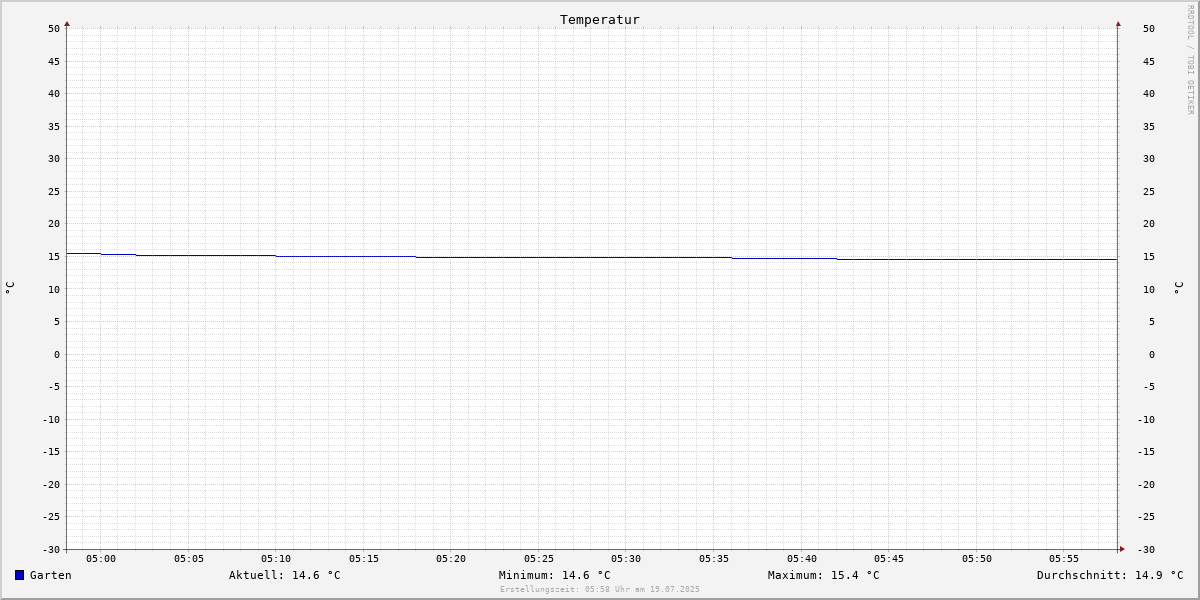Screen dimensions: 1200x600
Task: Click the 05:35 time axis label
Action: coord(714,558)
